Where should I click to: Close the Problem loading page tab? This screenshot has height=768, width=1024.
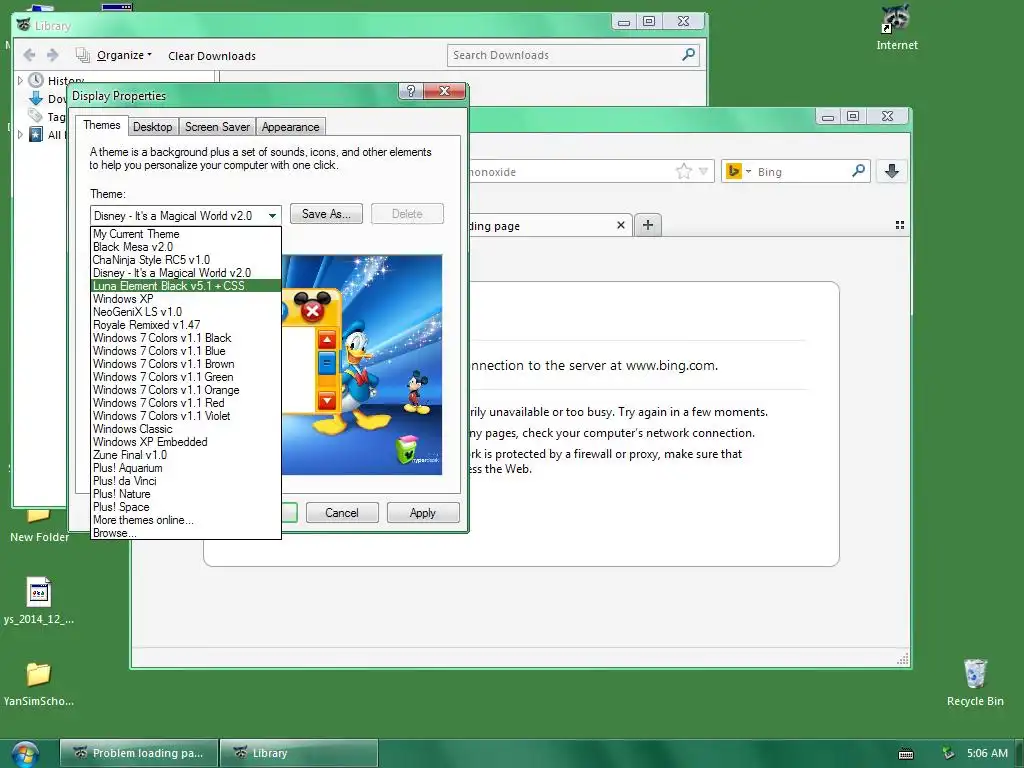pos(620,225)
